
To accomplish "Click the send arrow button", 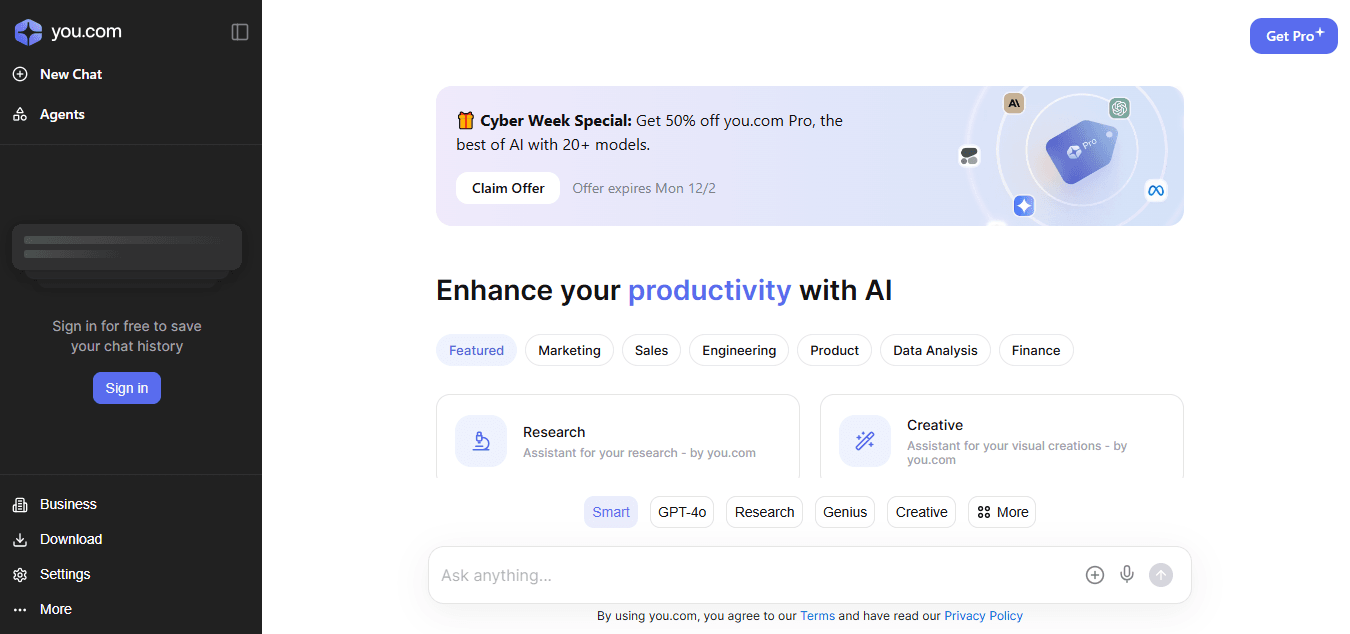I will pyautogui.click(x=1161, y=575).
